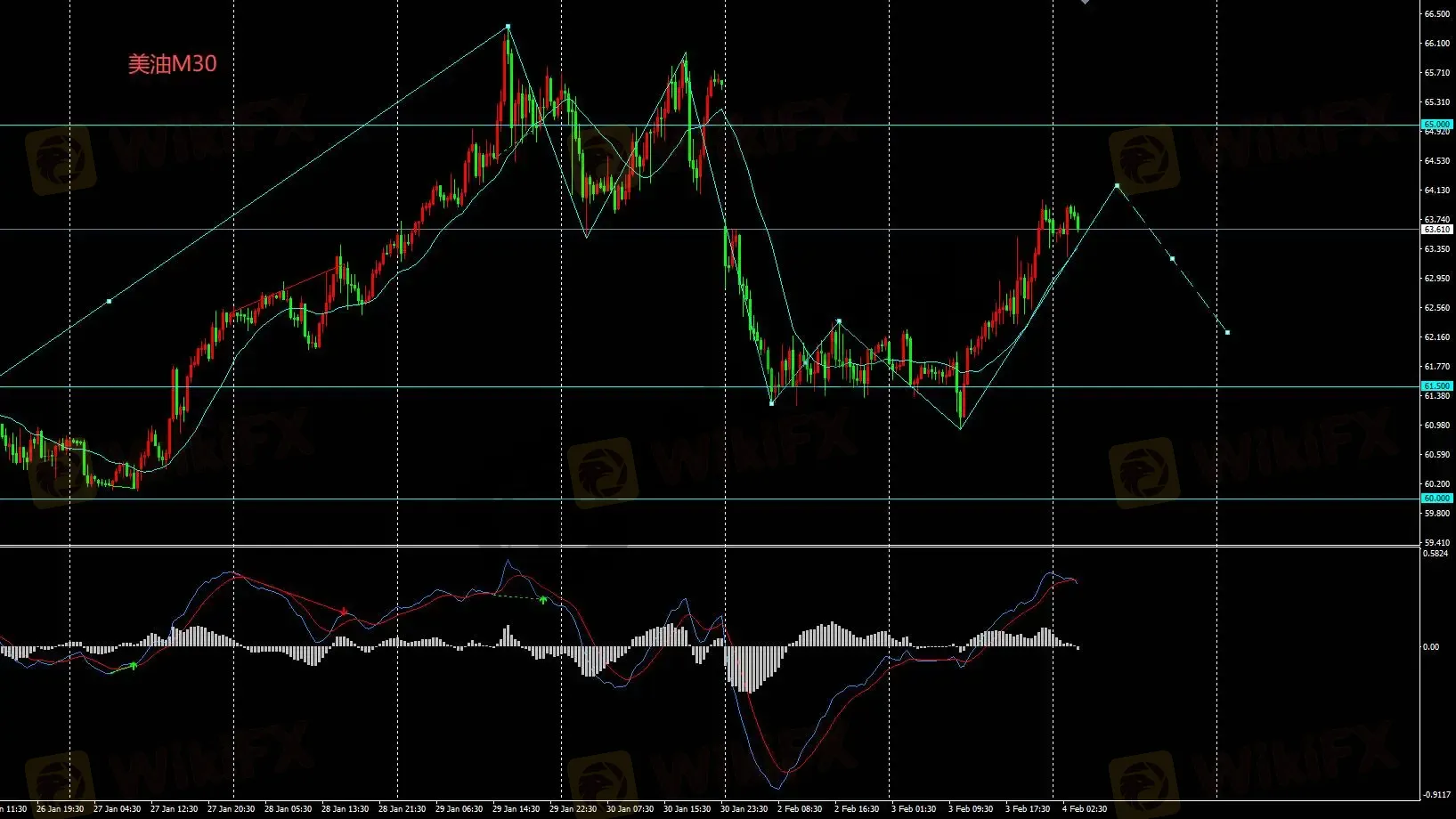Click the middle anchor on the dashed projection line
Image resolution: width=1456 pixels, height=819 pixels.
pos(1172,259)
